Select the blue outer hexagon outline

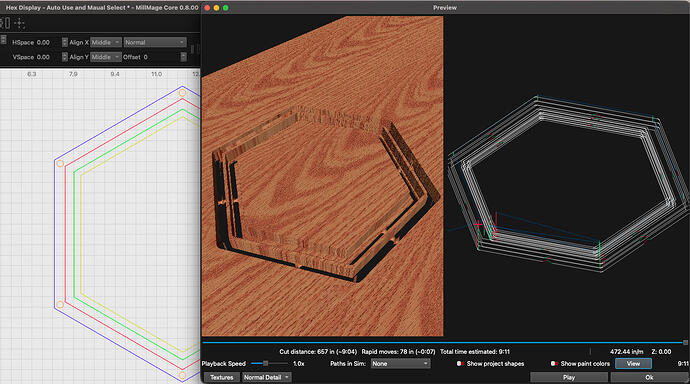(x=55, y=233)
